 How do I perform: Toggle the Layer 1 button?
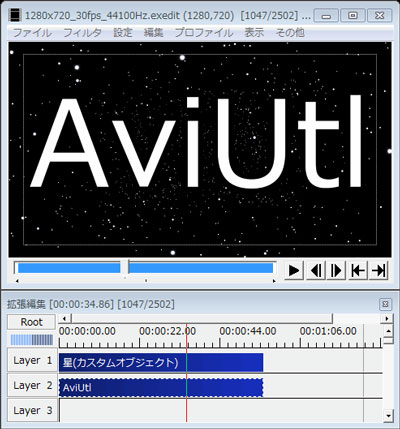pos(32,360)
